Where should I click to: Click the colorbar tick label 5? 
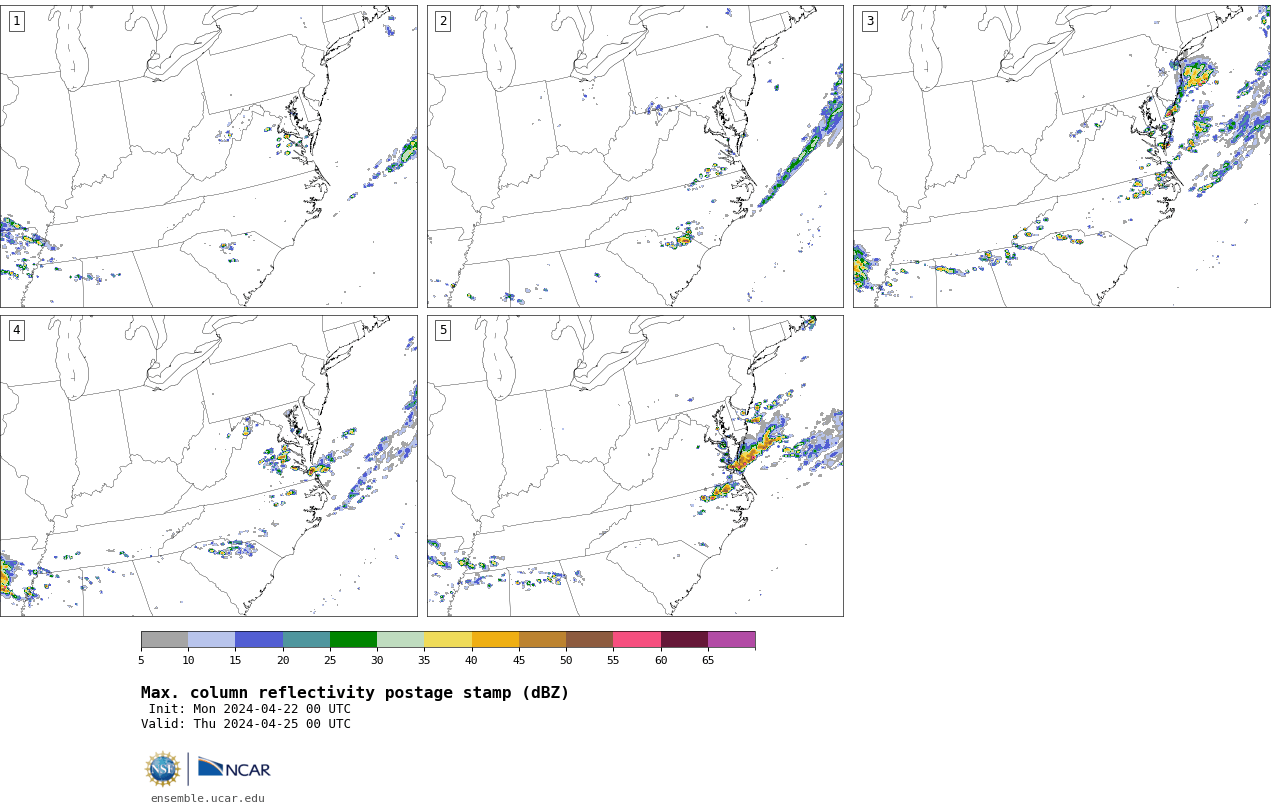point(141,660)
